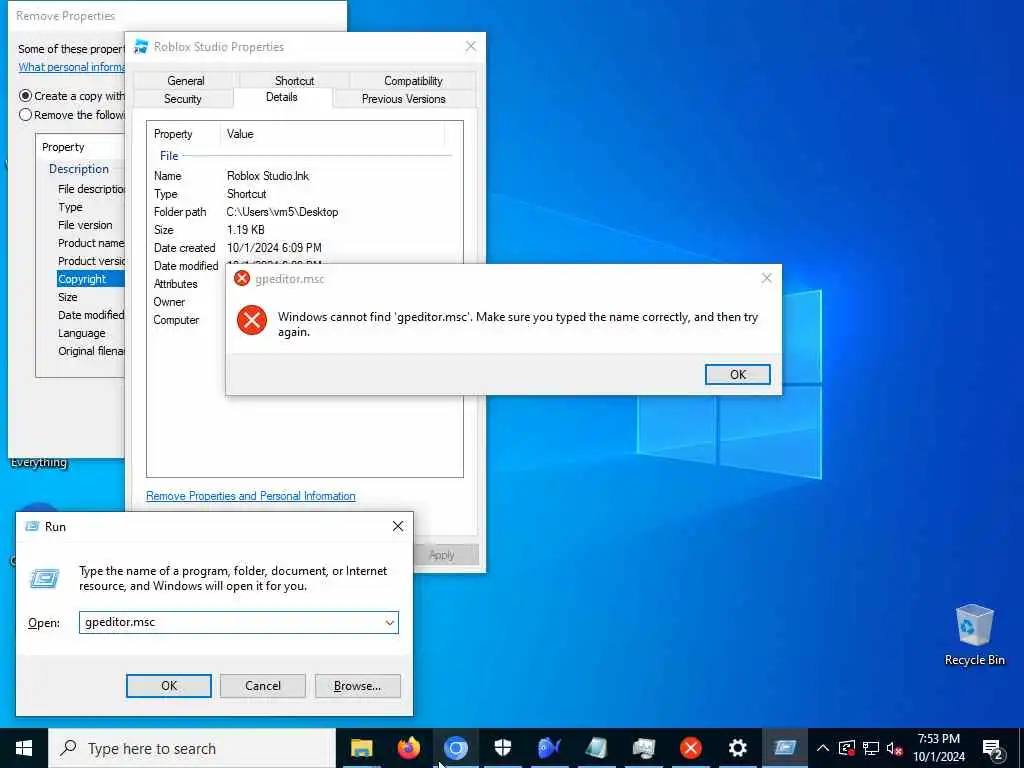Click Cancel in the Run dialog
The image size is (1024, 768).
[x=263, y=686]
